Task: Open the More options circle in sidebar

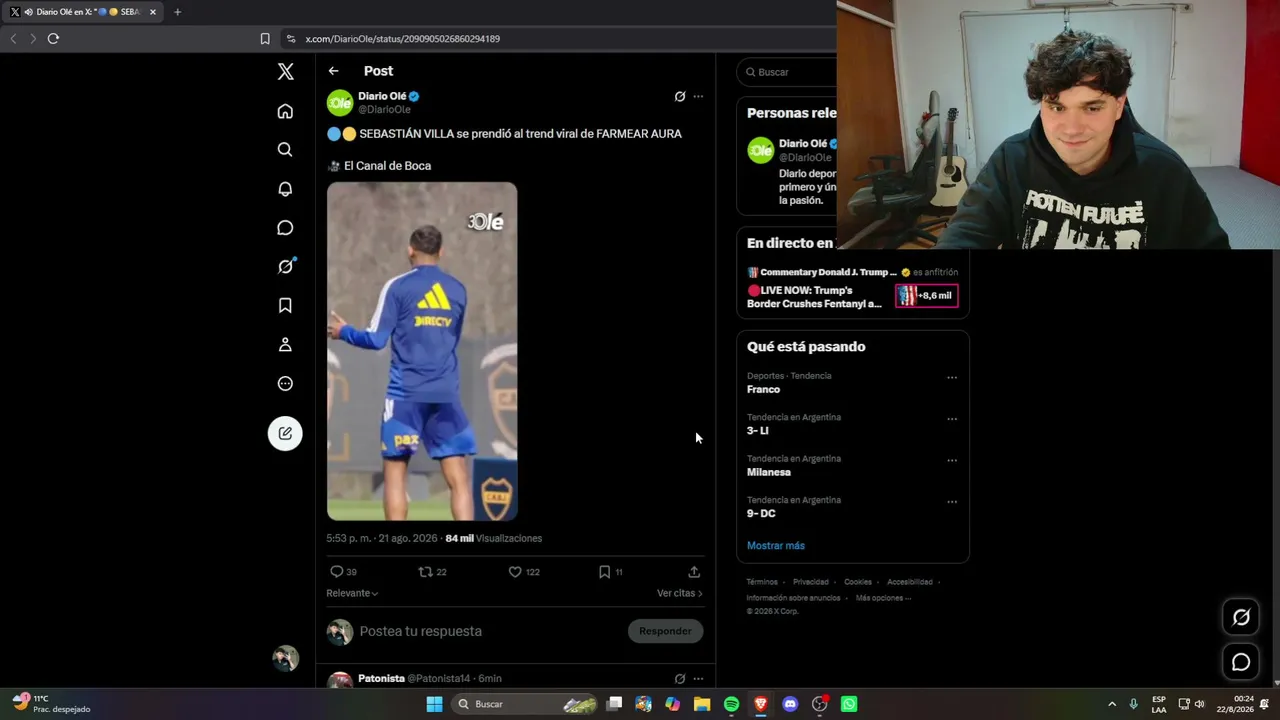Action: [285, 383]
